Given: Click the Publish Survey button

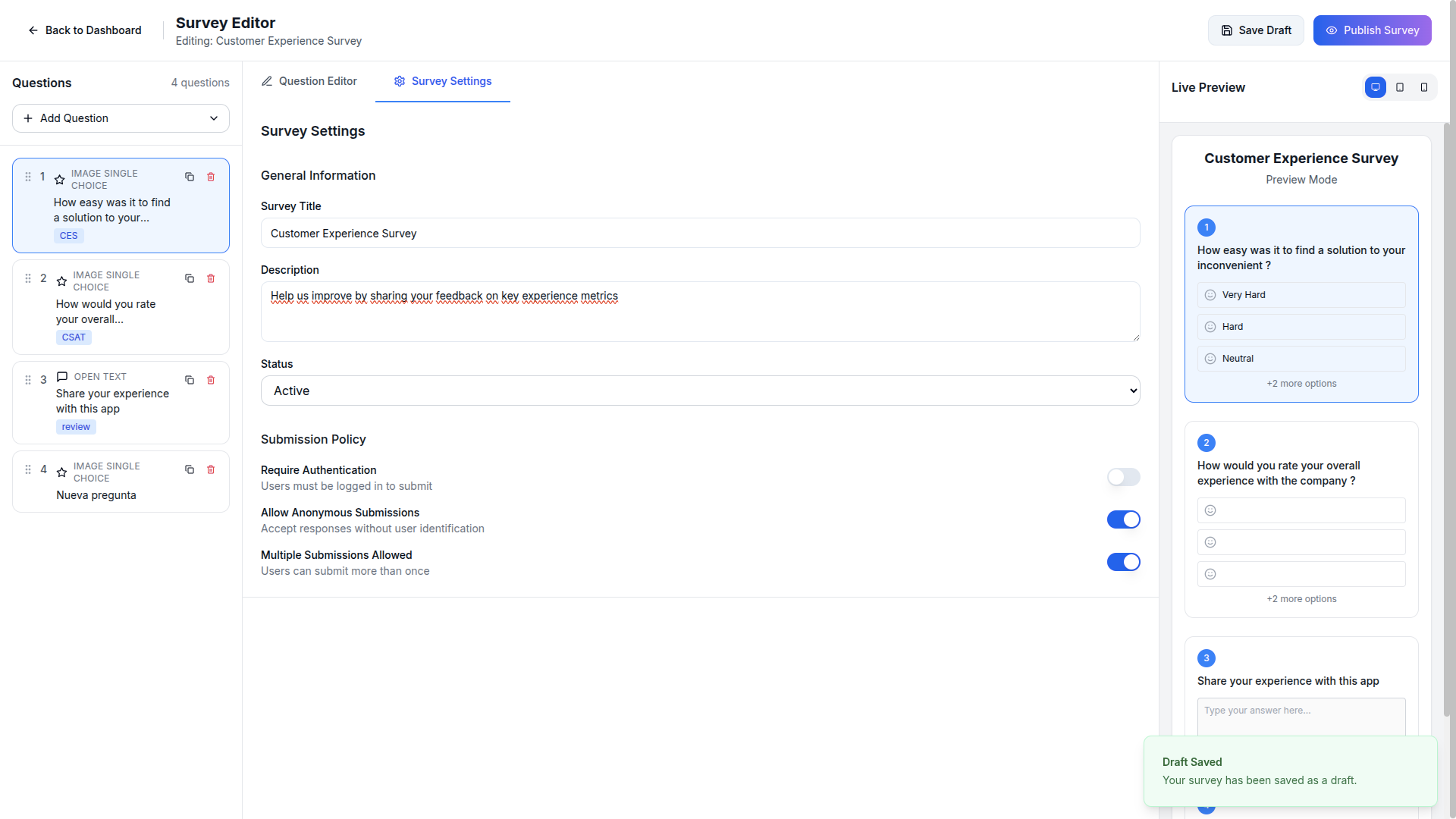Looking at the screenshot, I should (1372, 30).
